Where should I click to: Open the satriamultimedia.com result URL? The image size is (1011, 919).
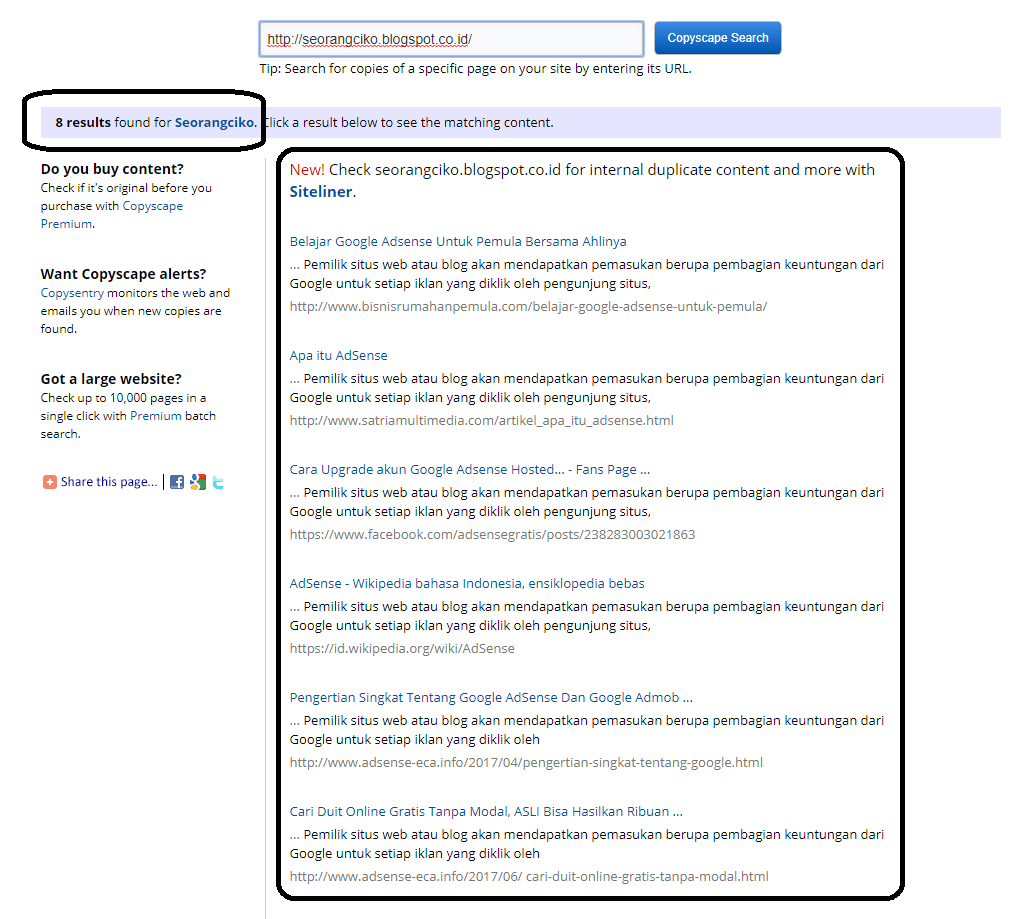coord(482,420)
